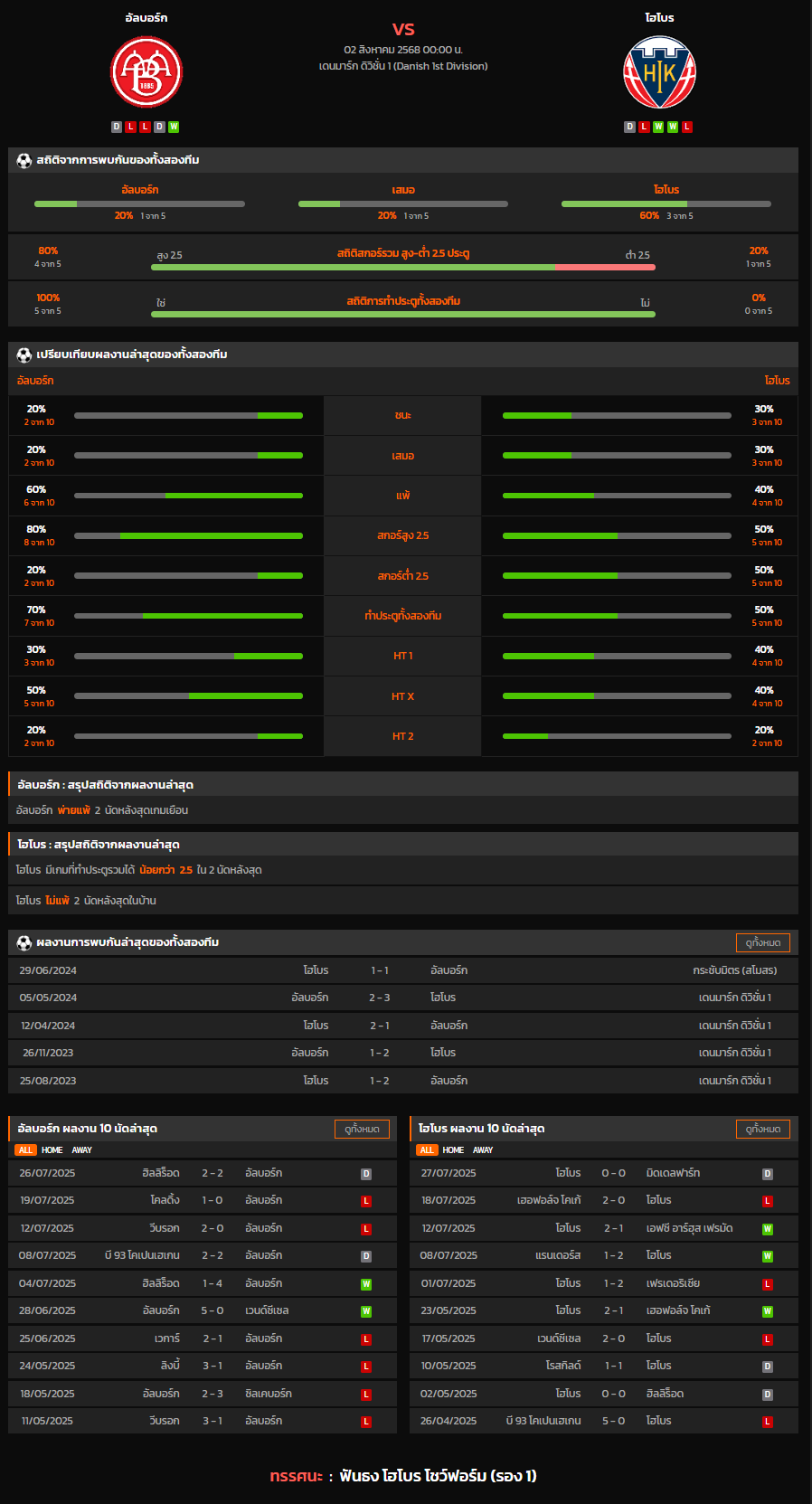
Task: Click W result badge on 08/07/2025 Hobro row
Action: click(x=768, y=1256)
